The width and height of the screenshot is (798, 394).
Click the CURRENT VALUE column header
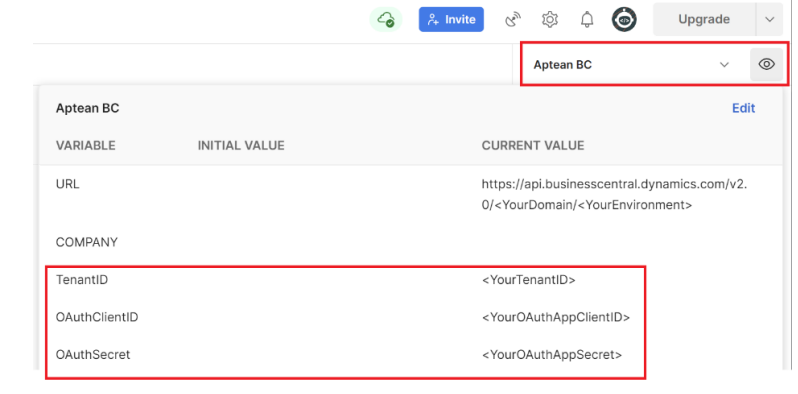[533, 146]
